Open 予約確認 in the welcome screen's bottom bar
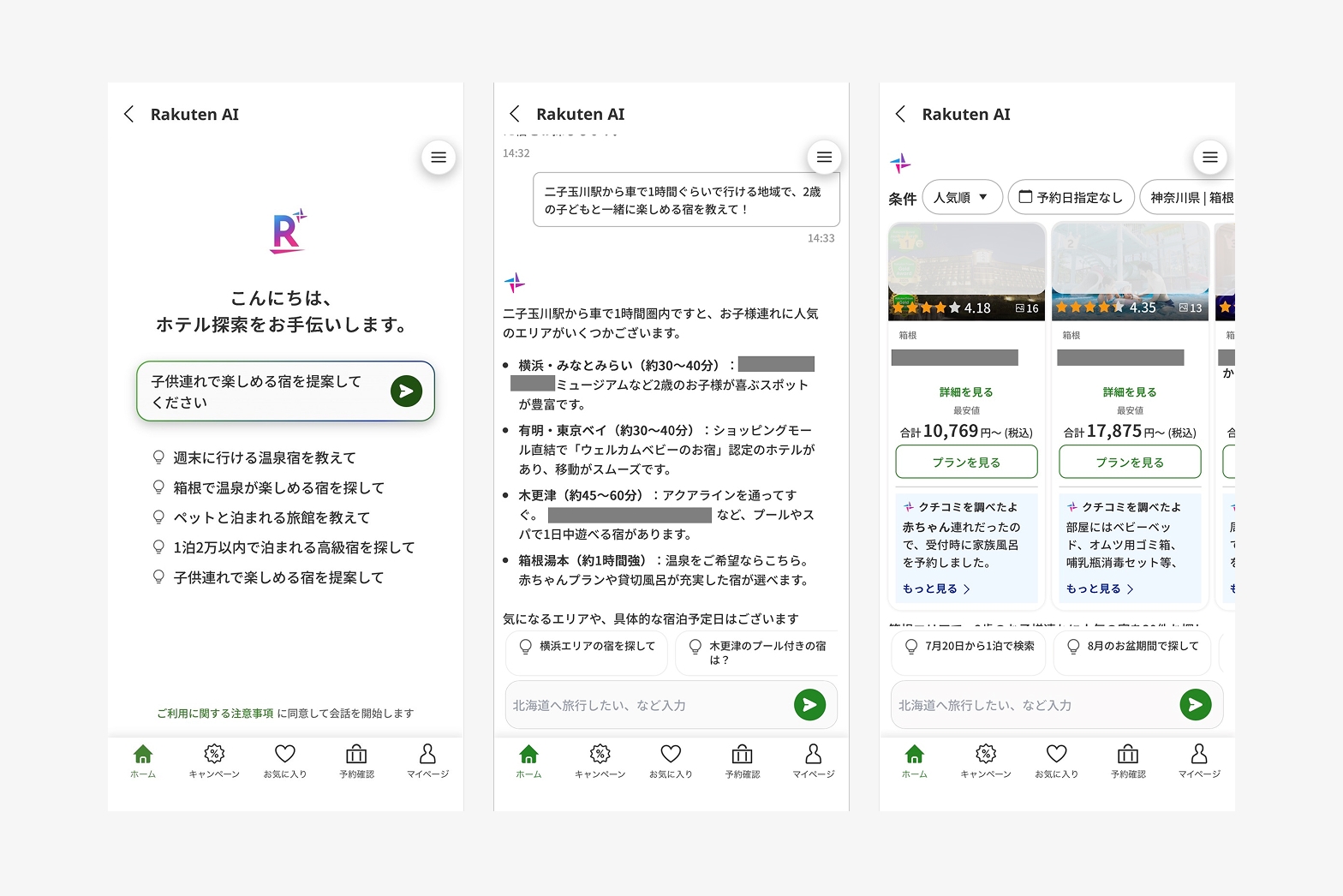1343x896 pixels. pyautogui.click(x=356, y=760)
